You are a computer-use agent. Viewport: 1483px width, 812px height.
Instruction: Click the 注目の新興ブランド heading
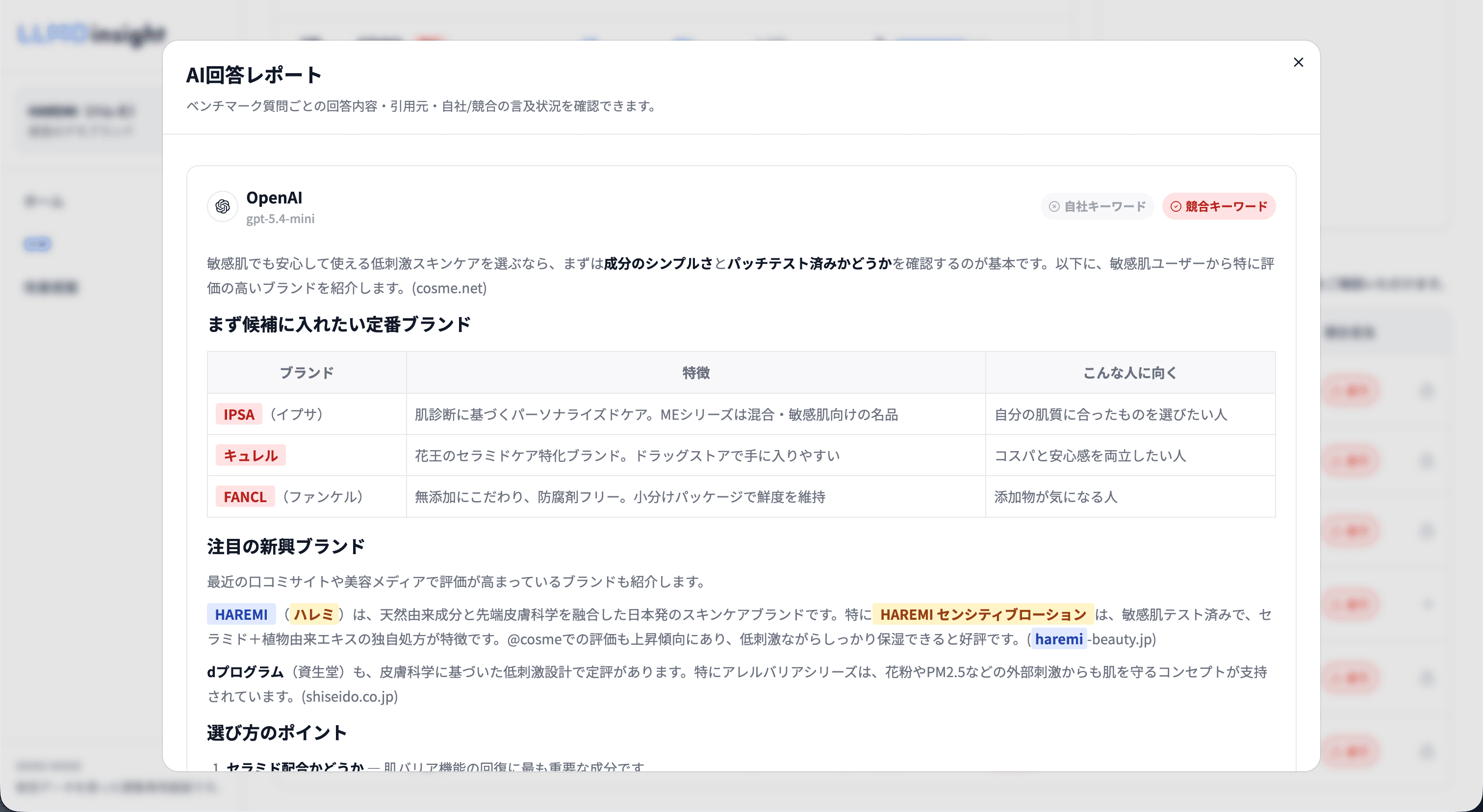[x=285, y=546]
